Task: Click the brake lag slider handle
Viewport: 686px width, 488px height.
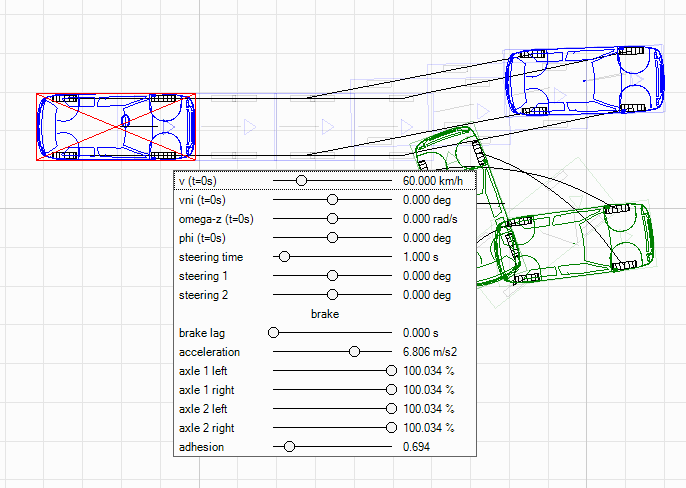Action: [273, 333]
